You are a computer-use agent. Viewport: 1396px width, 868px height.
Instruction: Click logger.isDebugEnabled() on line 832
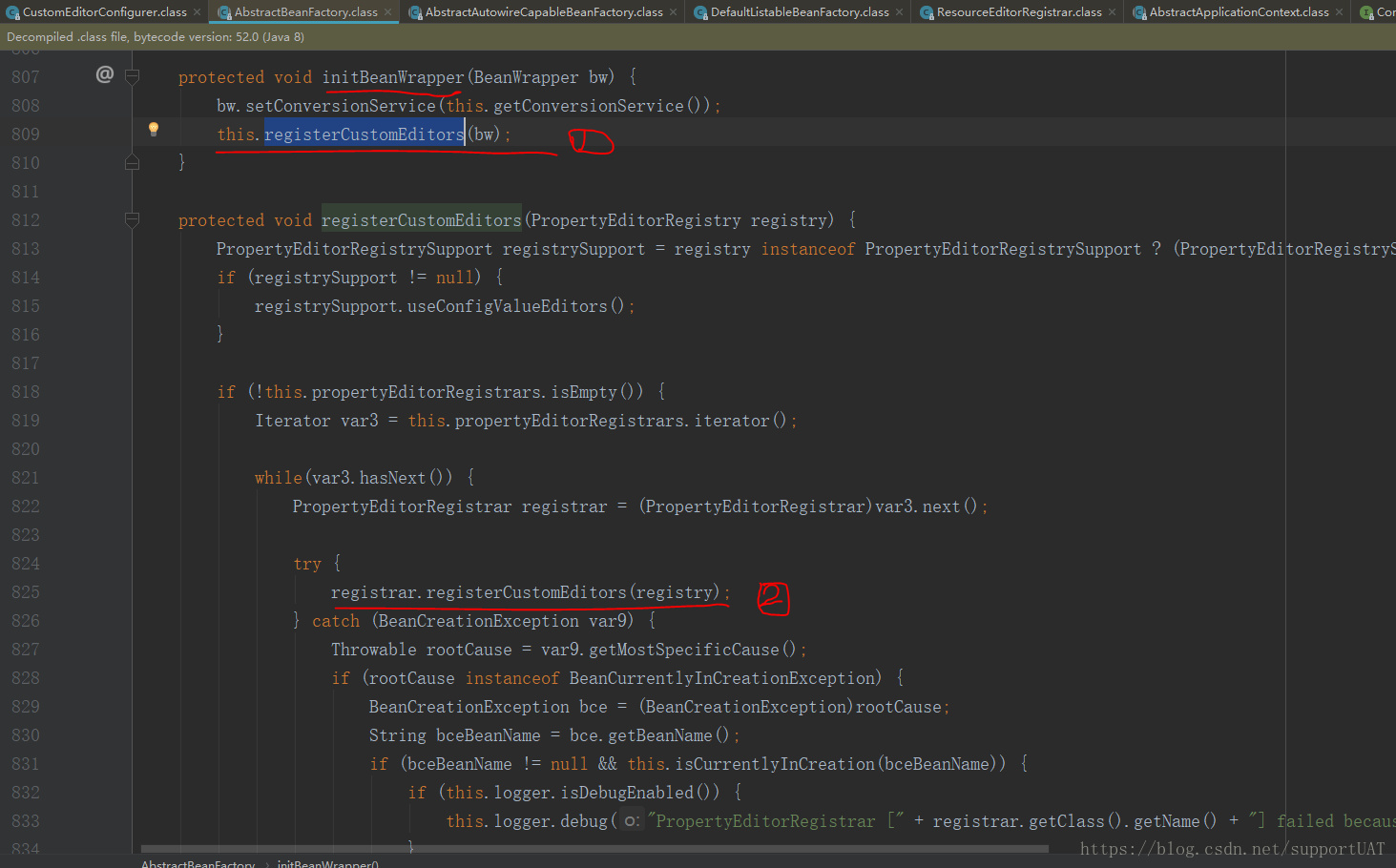click(608, 793)
